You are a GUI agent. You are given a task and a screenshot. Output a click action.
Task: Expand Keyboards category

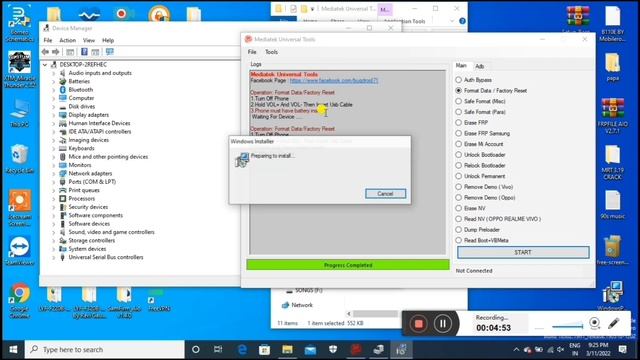[53, 149]
